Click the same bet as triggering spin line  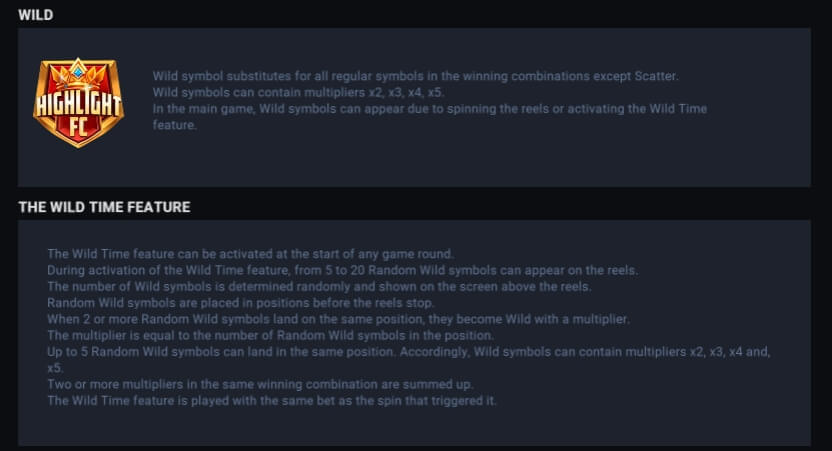[272, 401]
